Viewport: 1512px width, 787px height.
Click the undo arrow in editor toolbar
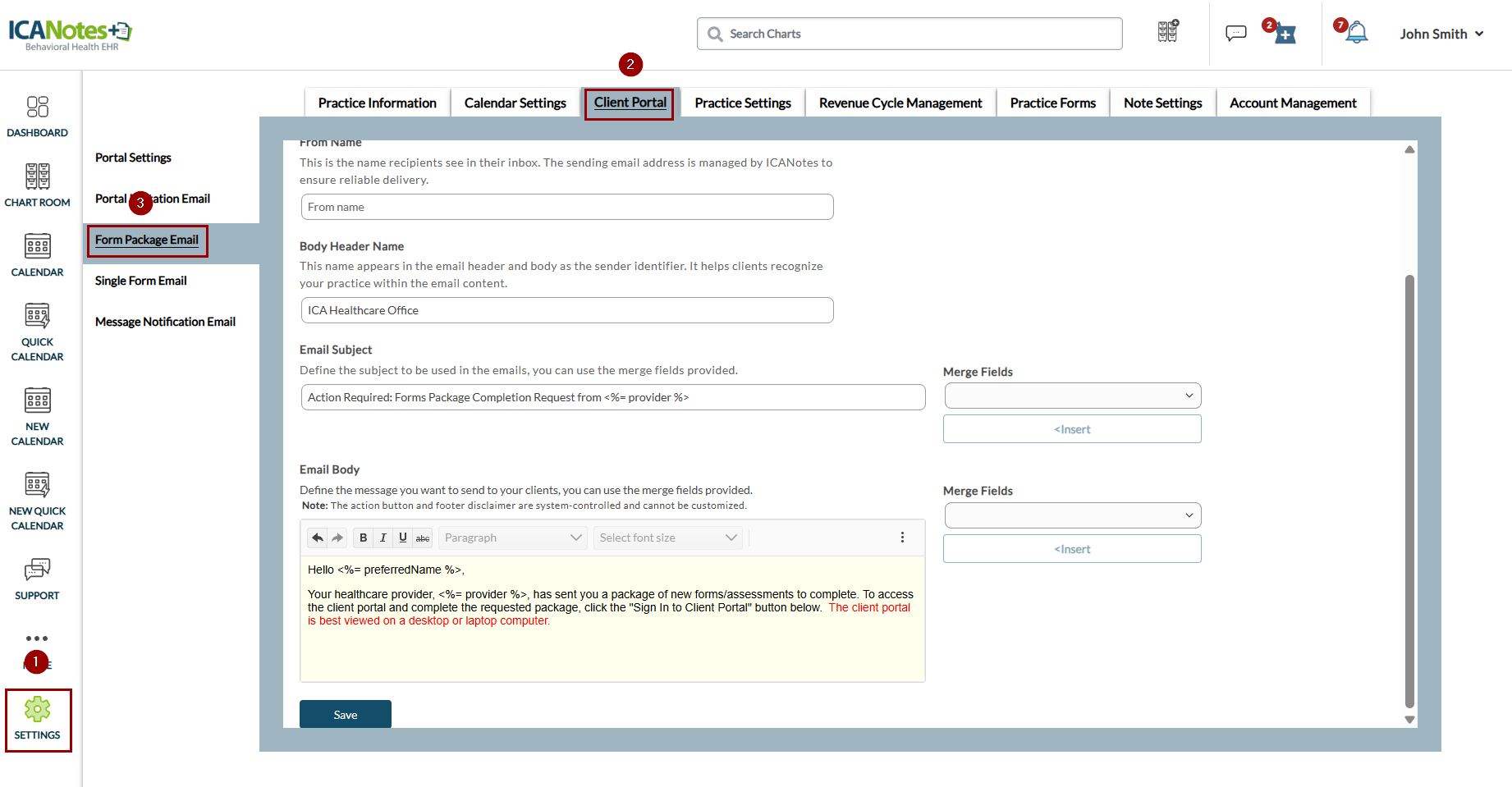(x=318, y=538)
